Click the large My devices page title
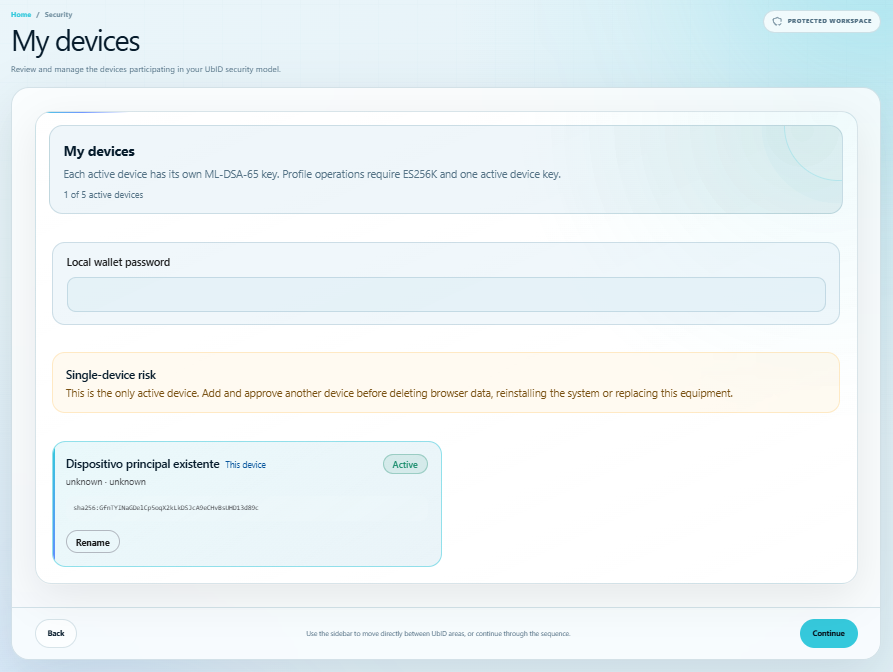The width and height of the screenshot is (893, 672). coord(75,42)
